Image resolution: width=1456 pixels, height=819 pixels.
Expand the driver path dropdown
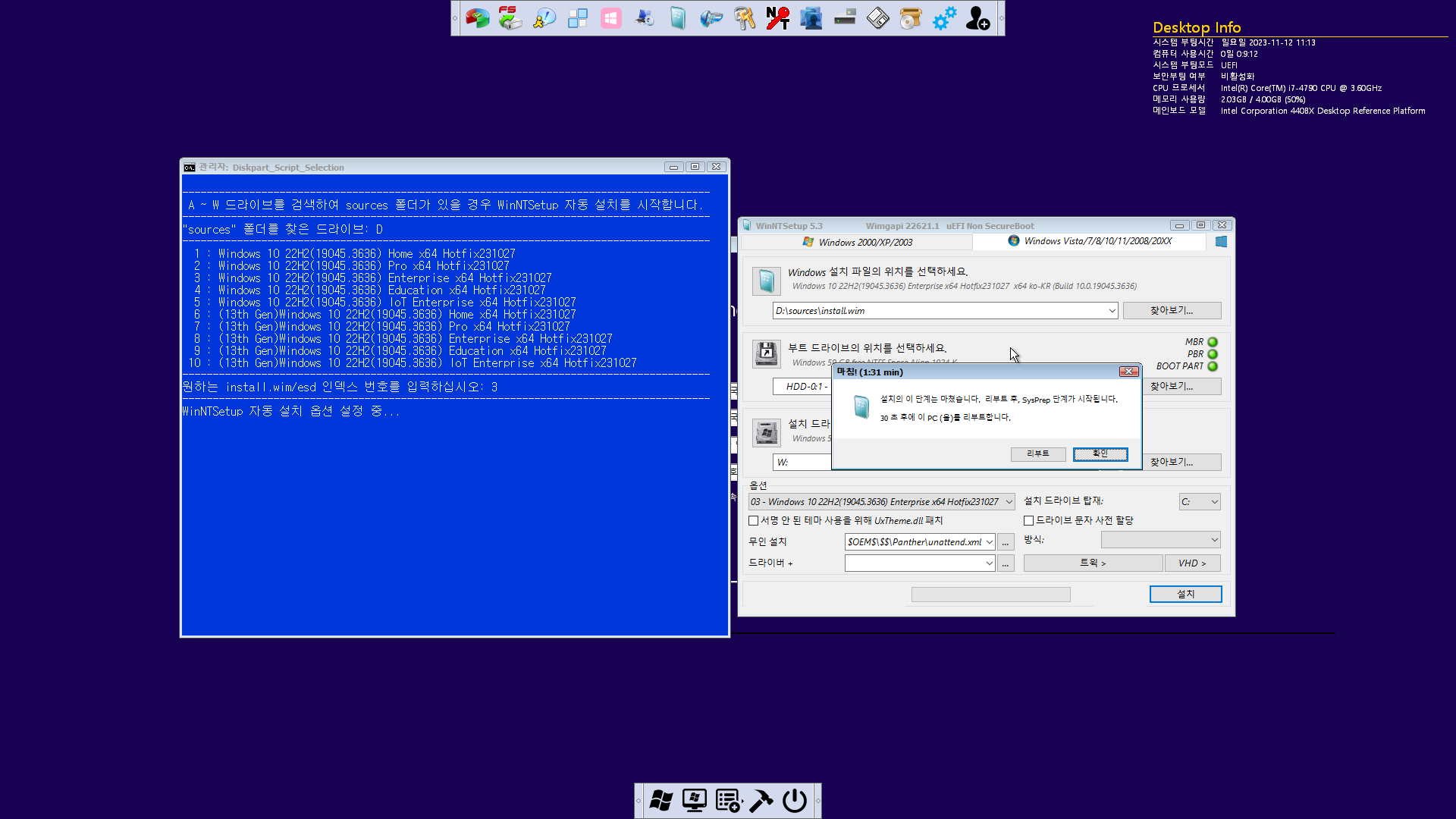(989, 563)
